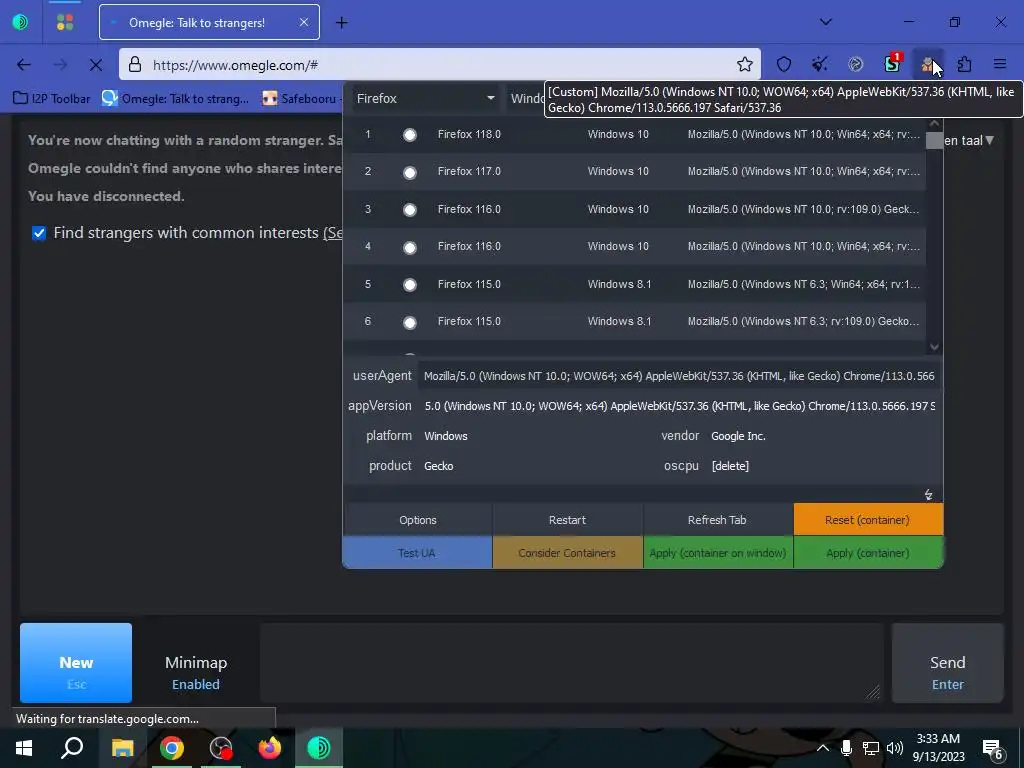Open the extensions puzzle piece menu
Image resolution: width=1024 pixels, height=768 pixels.
[x=964, y=64]
